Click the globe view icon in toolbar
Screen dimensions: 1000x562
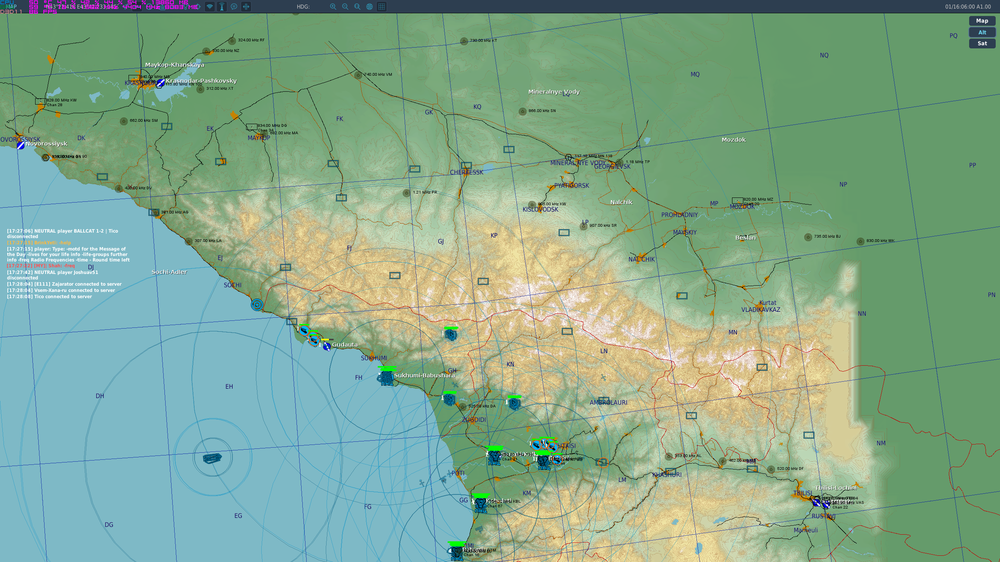(x=369, y=6)
